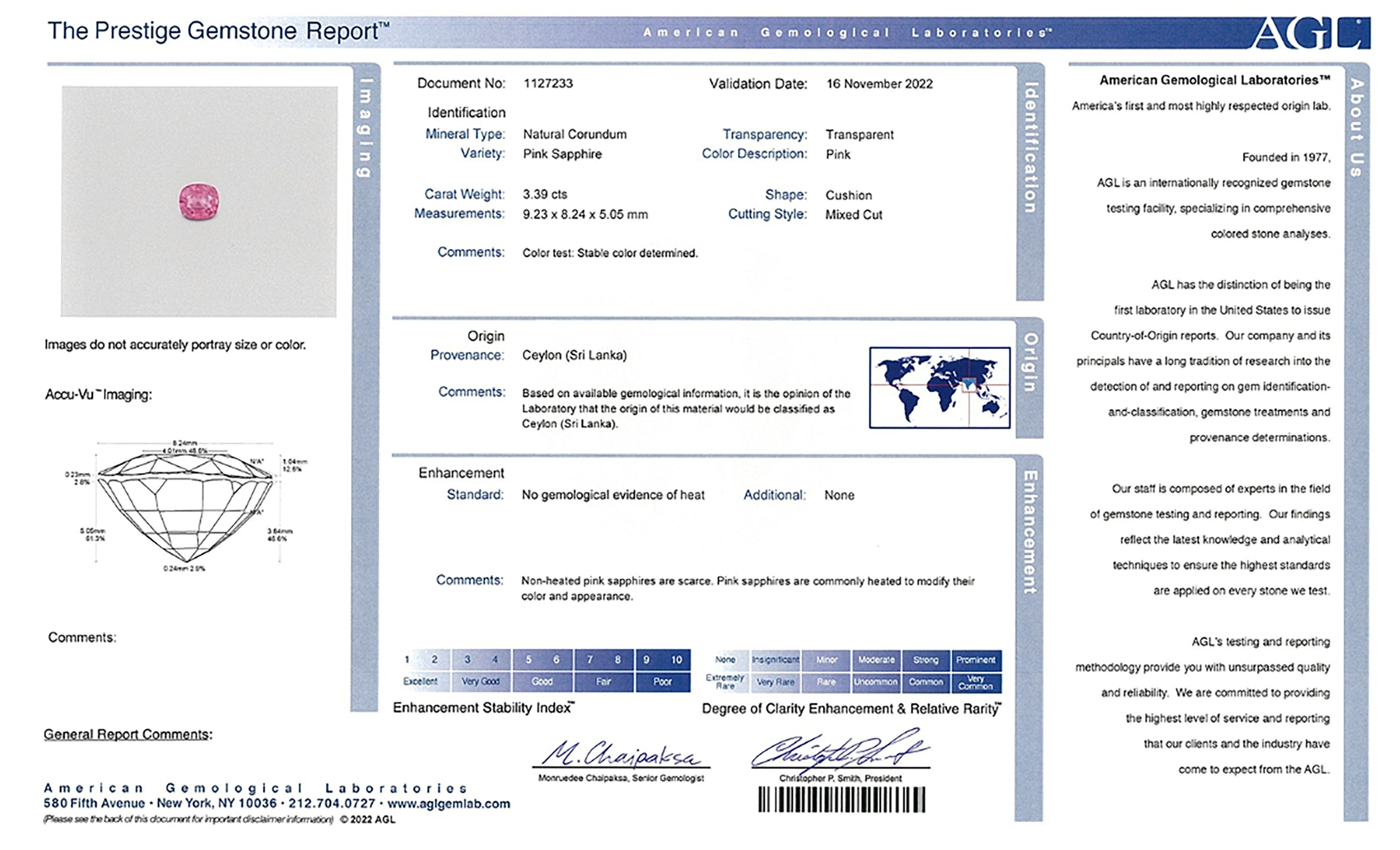
Task: Click the Very Rare rarity cell
Action: pos(775,682)
